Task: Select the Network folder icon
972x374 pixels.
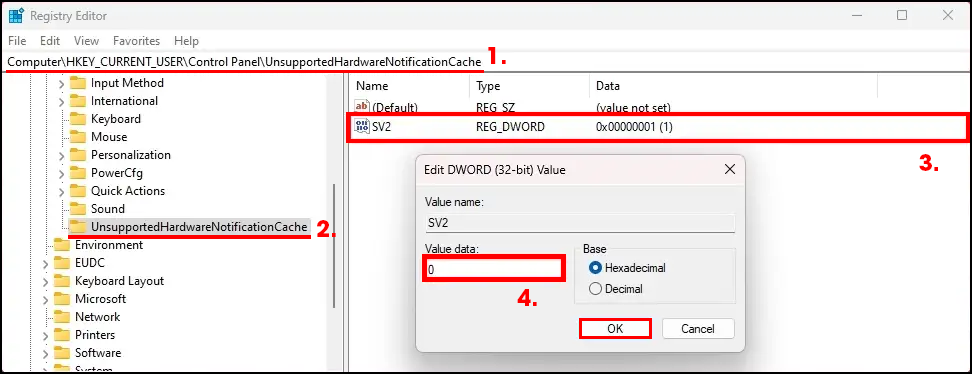Action: point(62,317)
